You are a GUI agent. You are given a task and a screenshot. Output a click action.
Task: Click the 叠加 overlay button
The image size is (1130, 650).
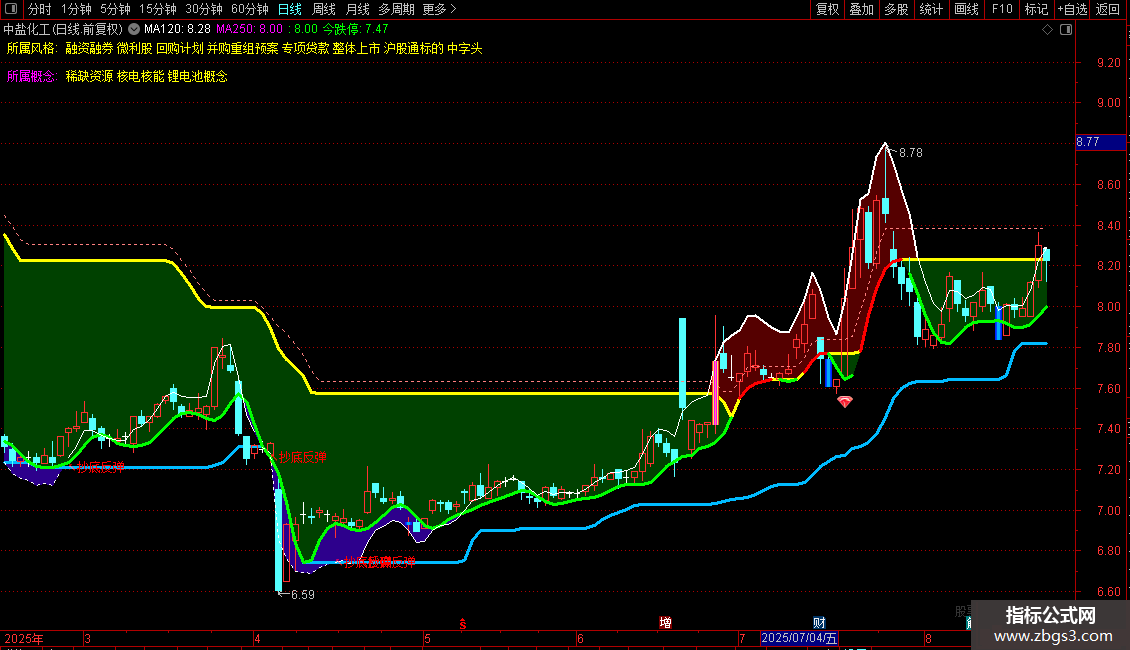(861, 9)
